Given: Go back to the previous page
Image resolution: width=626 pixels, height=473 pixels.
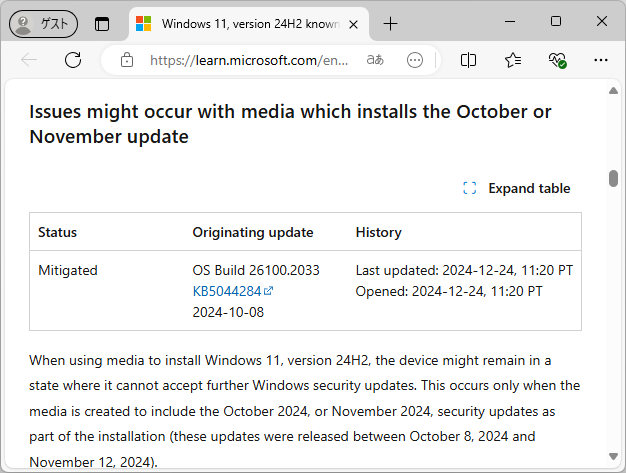Looking at the screenshot, I should point(29,60).
